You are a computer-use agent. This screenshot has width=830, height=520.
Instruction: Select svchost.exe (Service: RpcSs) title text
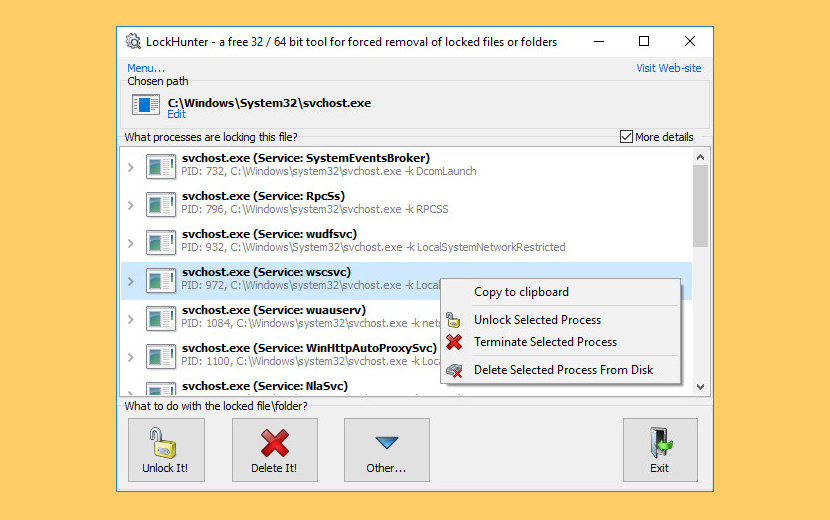pyautogui.click(x=263, y=196)
